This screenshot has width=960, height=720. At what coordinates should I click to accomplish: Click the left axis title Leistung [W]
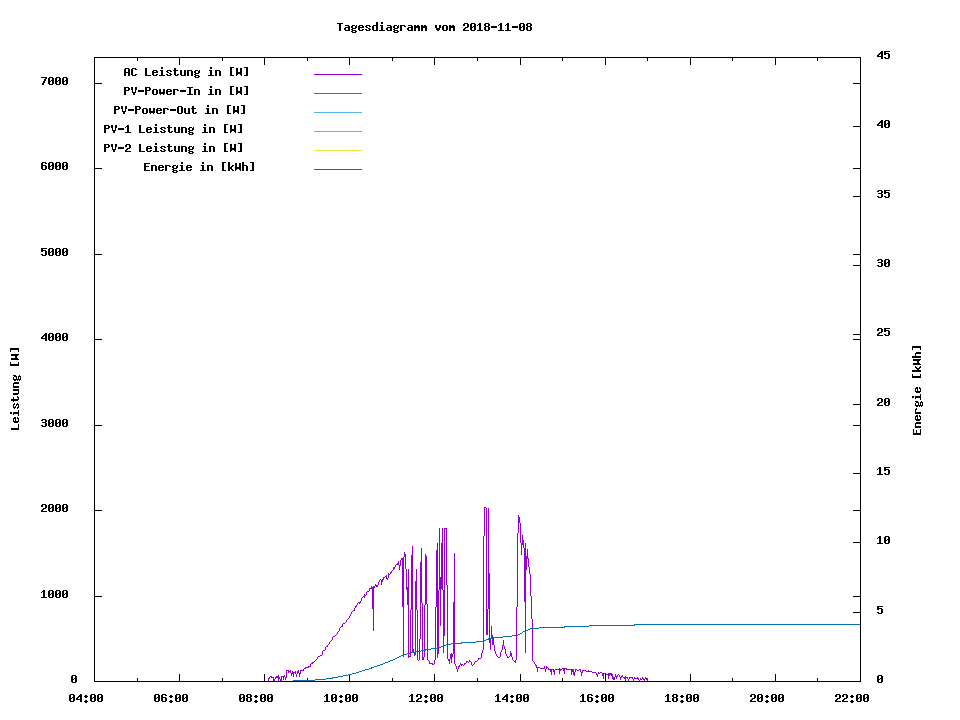click(x=15, y=389)
